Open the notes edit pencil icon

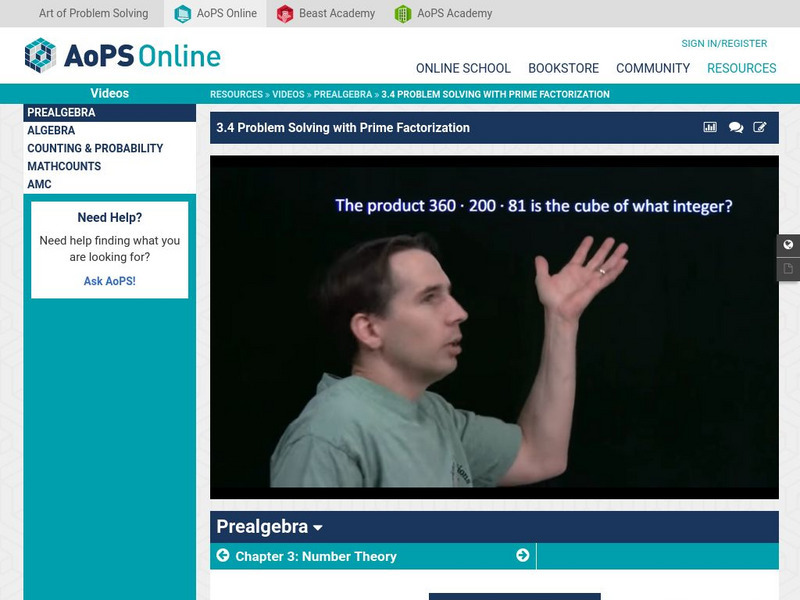pyautogui.click(x=760, y=128)
